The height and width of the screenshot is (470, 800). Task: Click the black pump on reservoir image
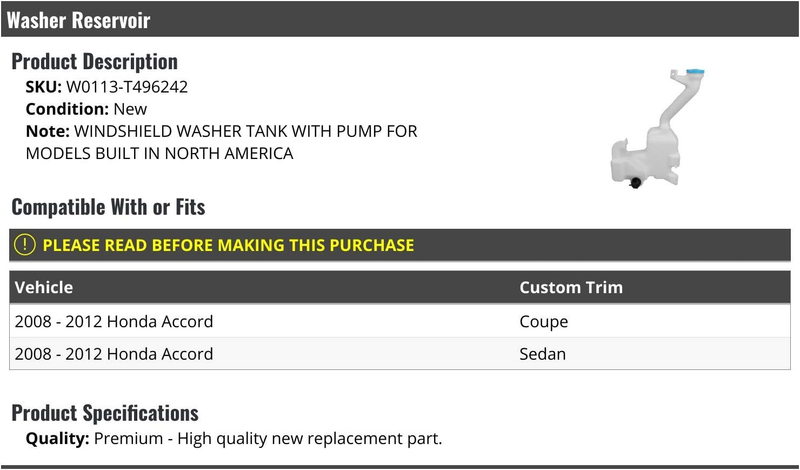click(635, 183)
